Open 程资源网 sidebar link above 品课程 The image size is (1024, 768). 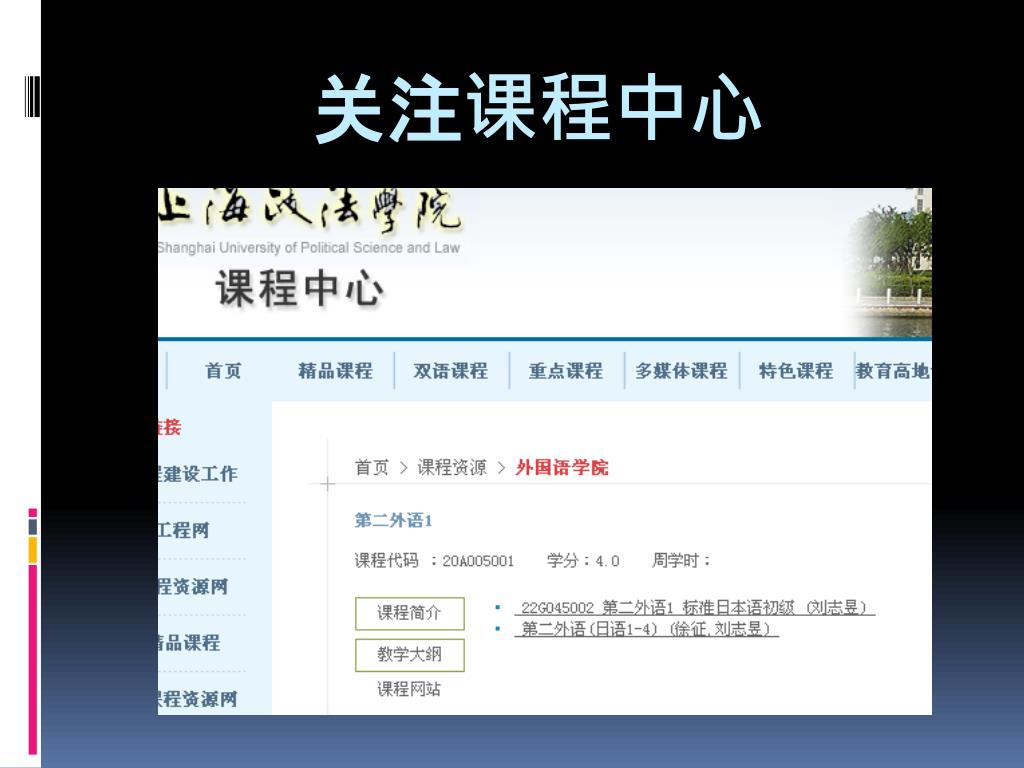[193, 586]
